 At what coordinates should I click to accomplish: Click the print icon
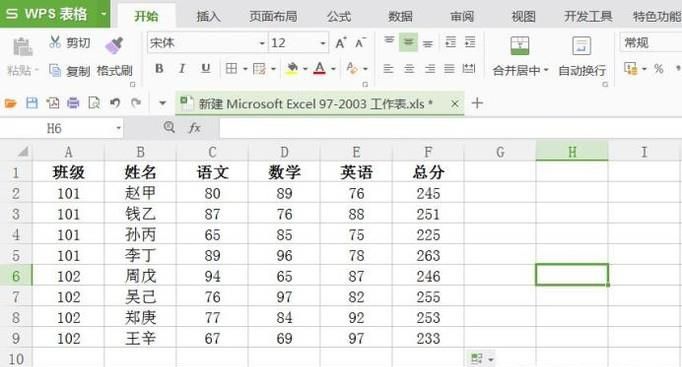click(x=73, y=103)
